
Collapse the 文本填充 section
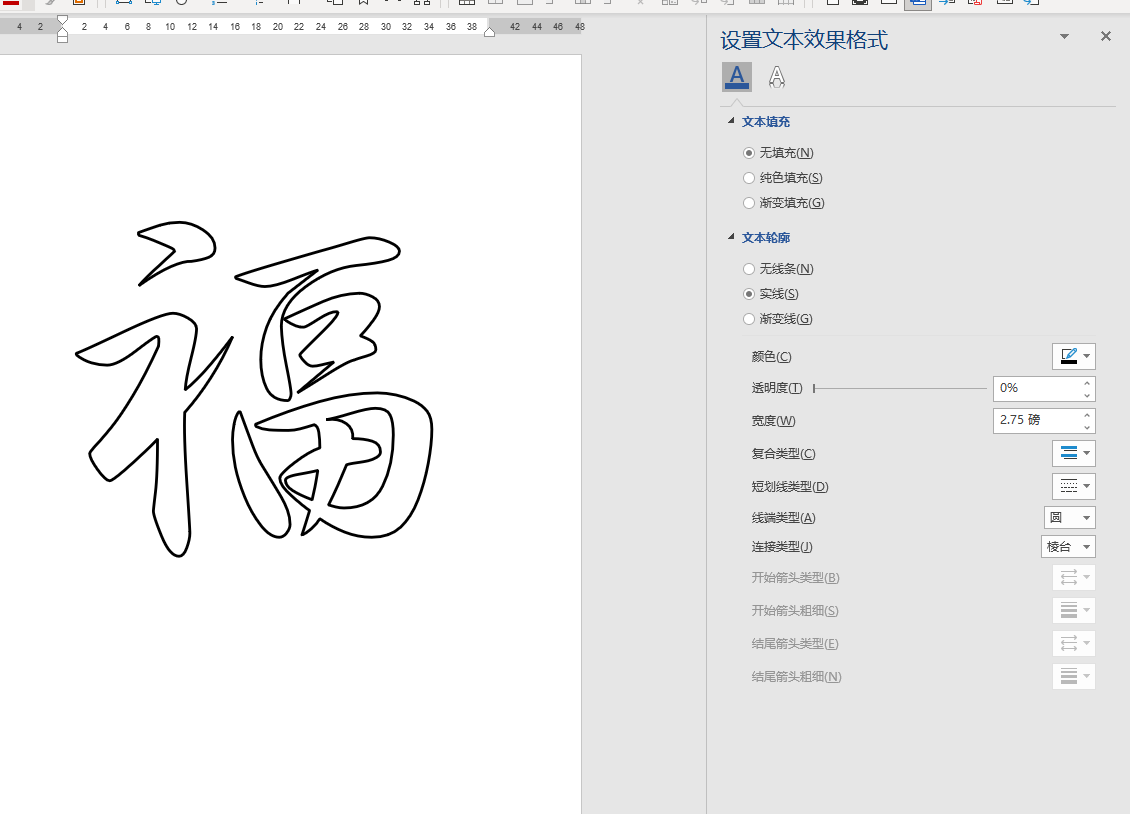pyautogui.click(x=731, y=121)
